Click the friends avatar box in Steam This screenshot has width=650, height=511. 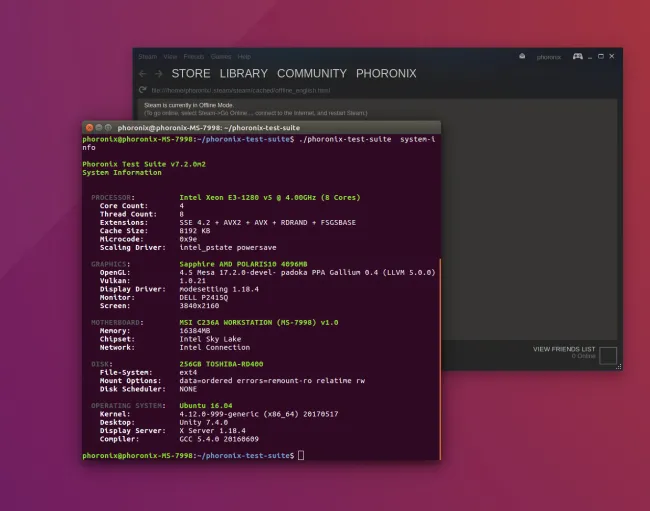pos(608,356)
